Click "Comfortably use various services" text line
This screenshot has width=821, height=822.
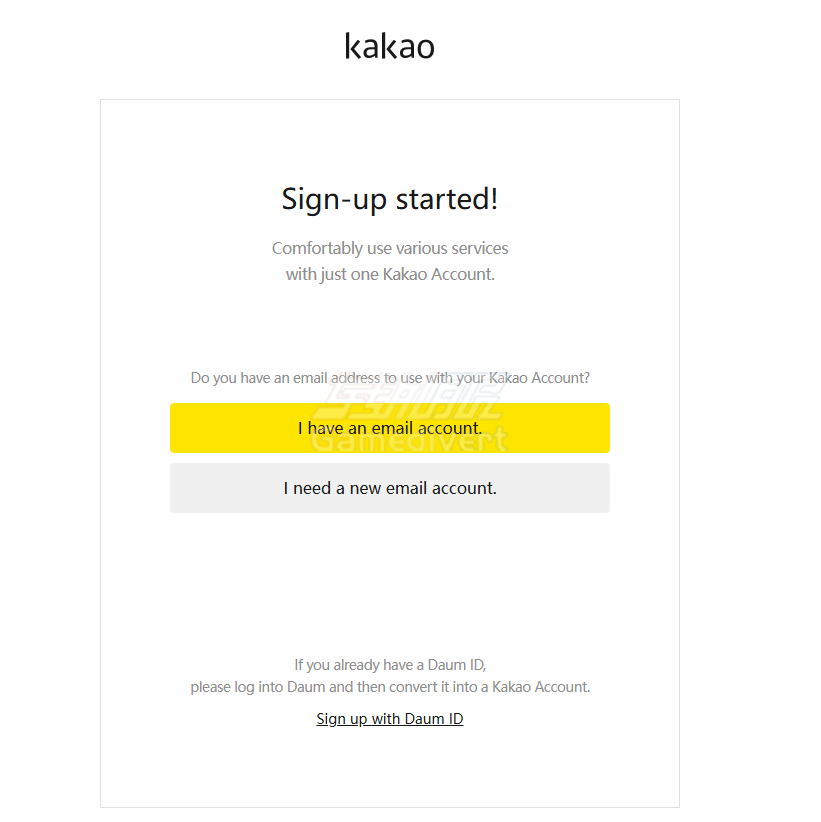[389, 248]
